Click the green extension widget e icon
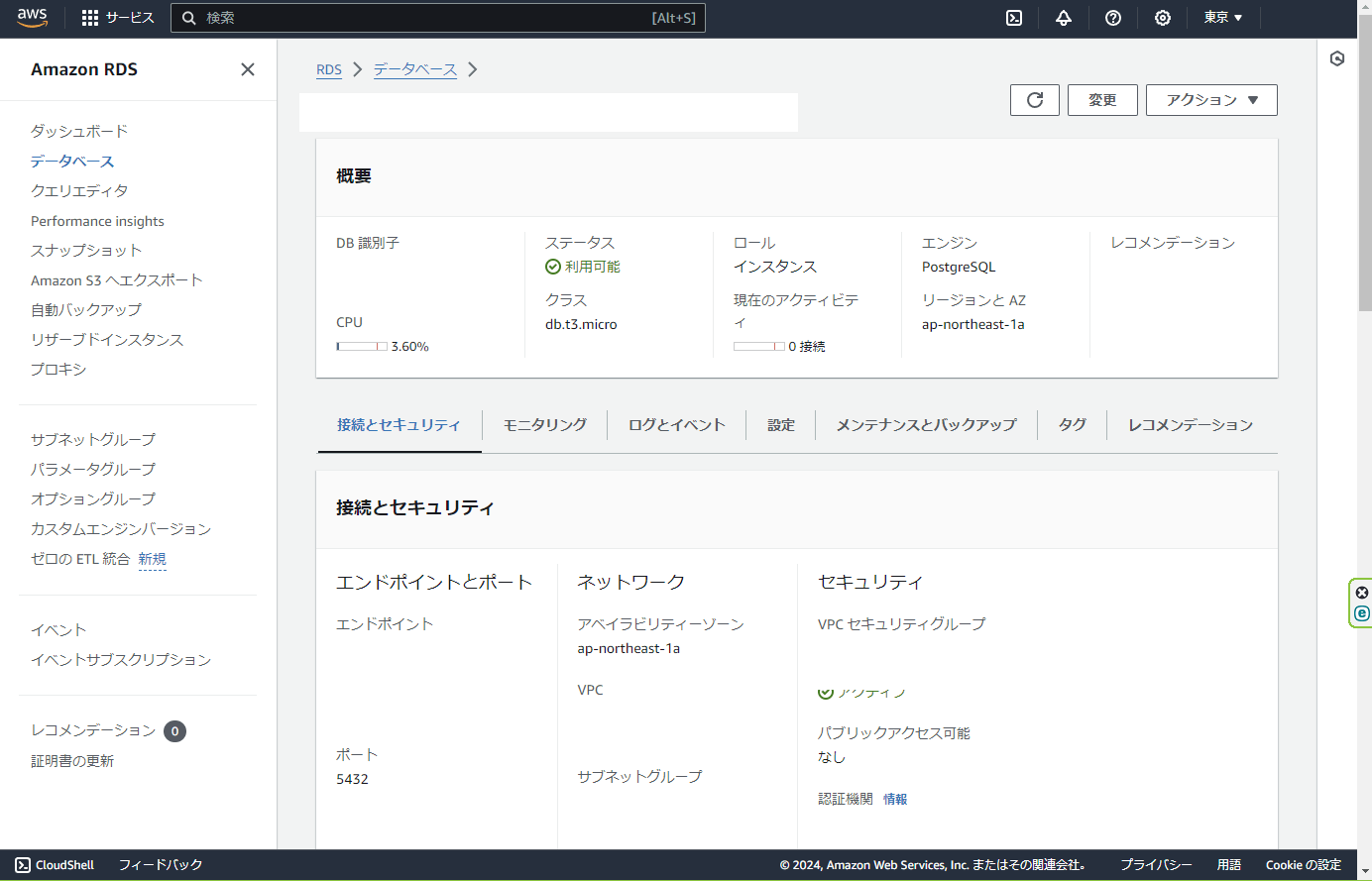This screenshot has height=881, width=1372. click(x=1362, y=613)
